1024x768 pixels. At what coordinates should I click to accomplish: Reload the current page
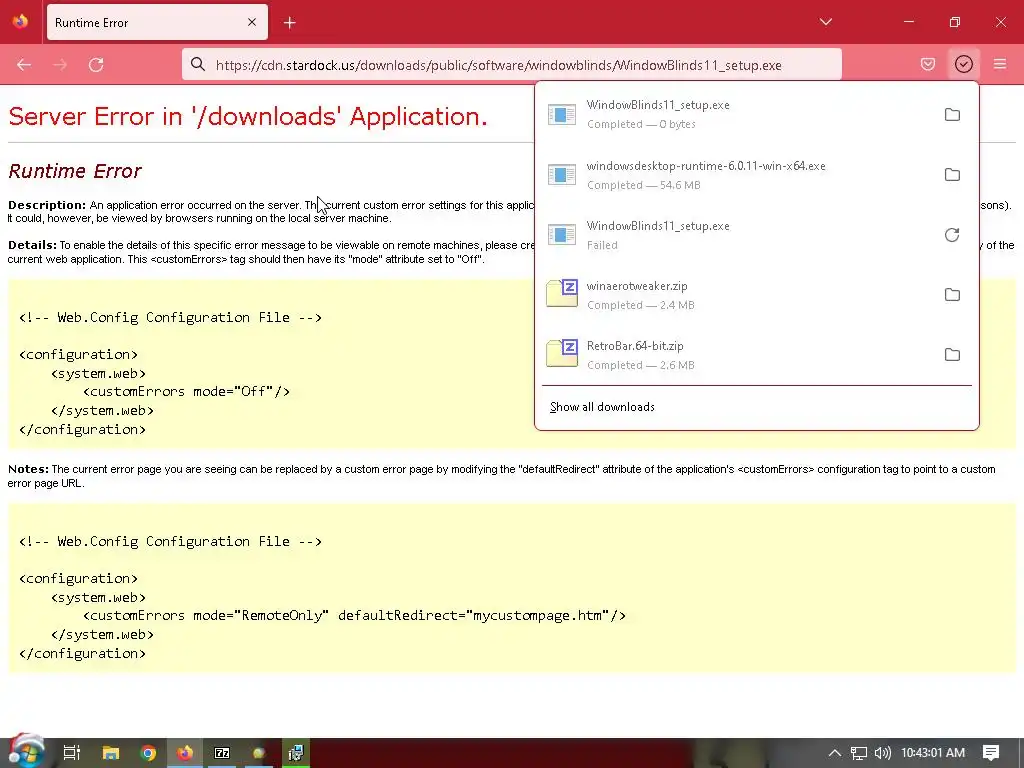pos(96,65)
